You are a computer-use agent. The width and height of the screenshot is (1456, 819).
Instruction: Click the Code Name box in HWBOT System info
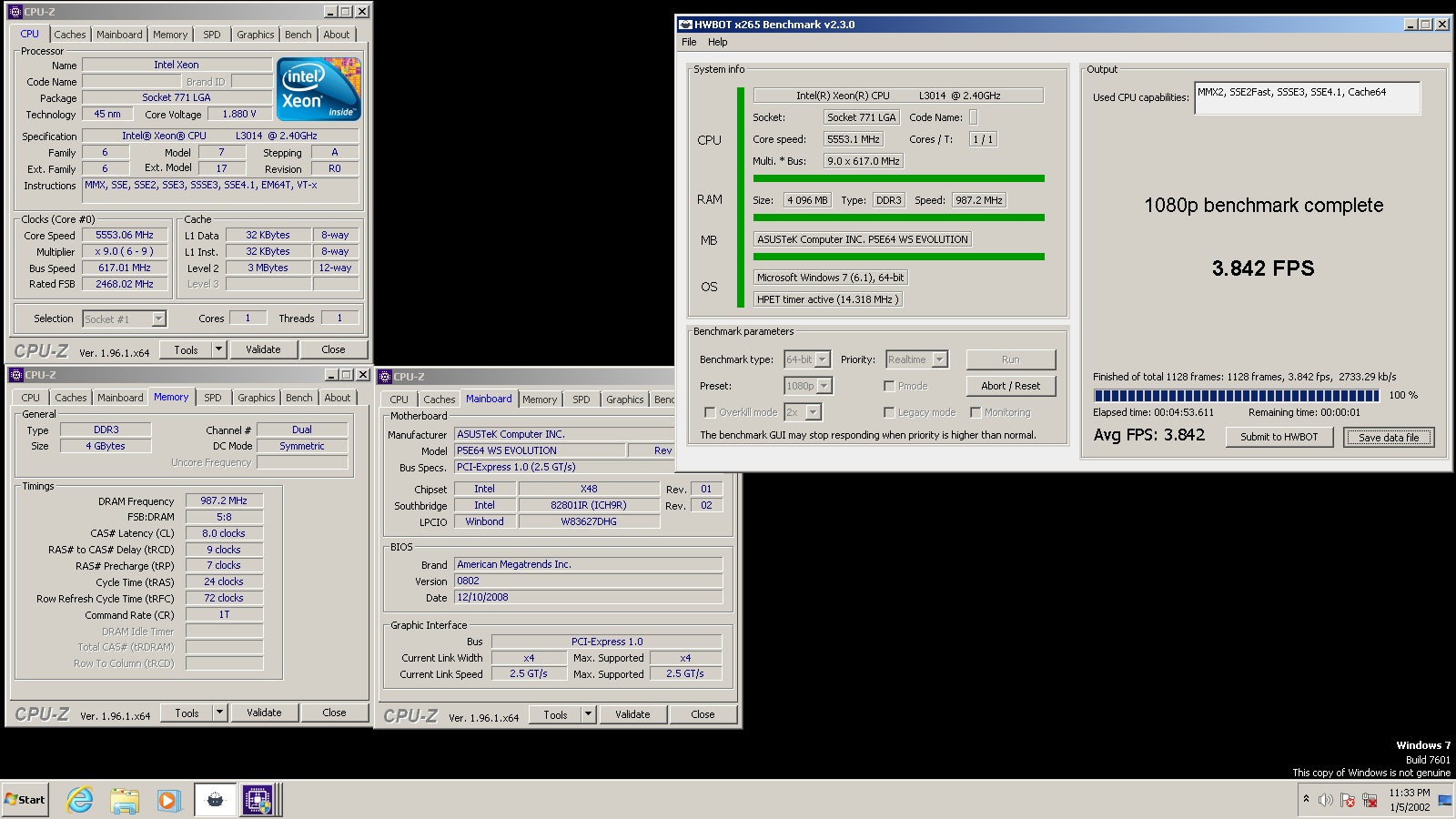pos(973,117)
